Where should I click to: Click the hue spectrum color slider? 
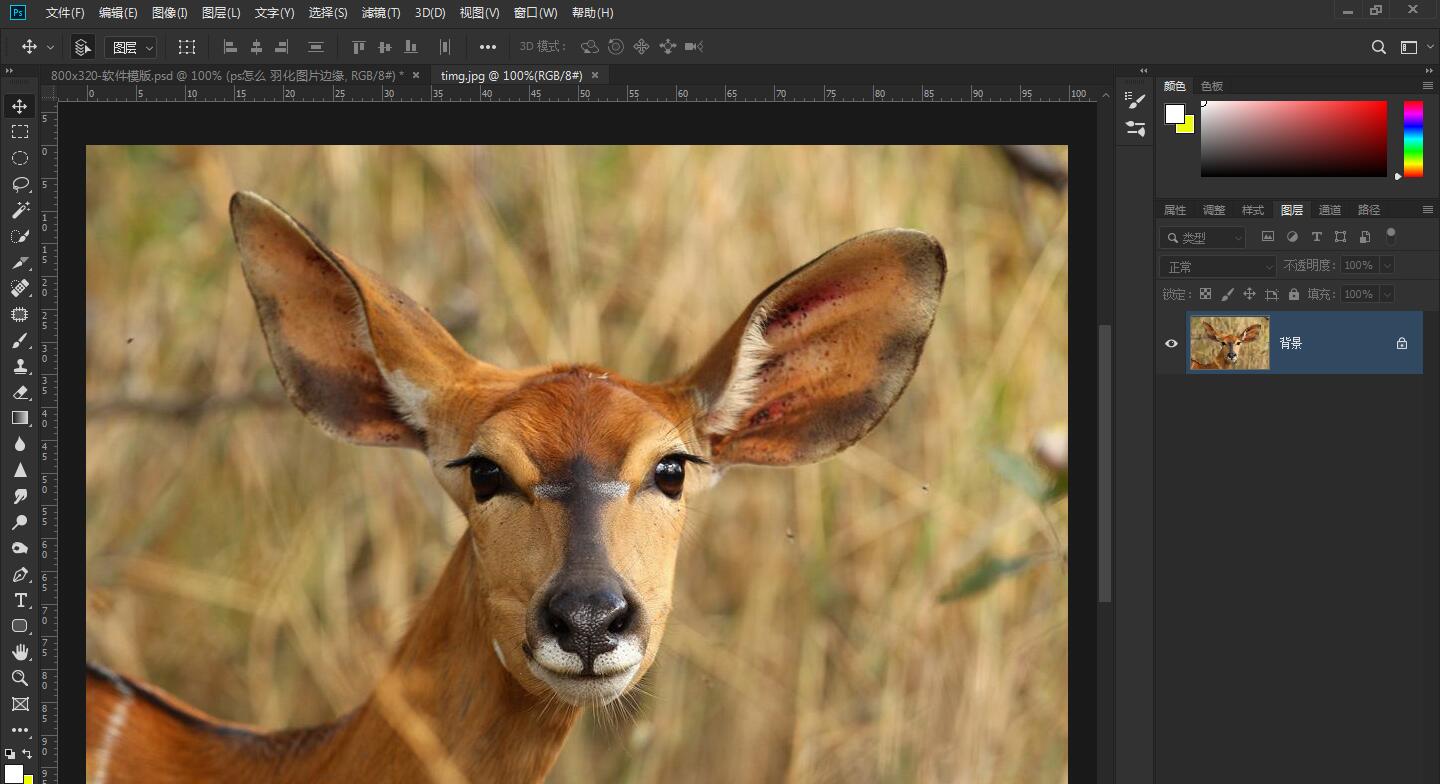1412,139
